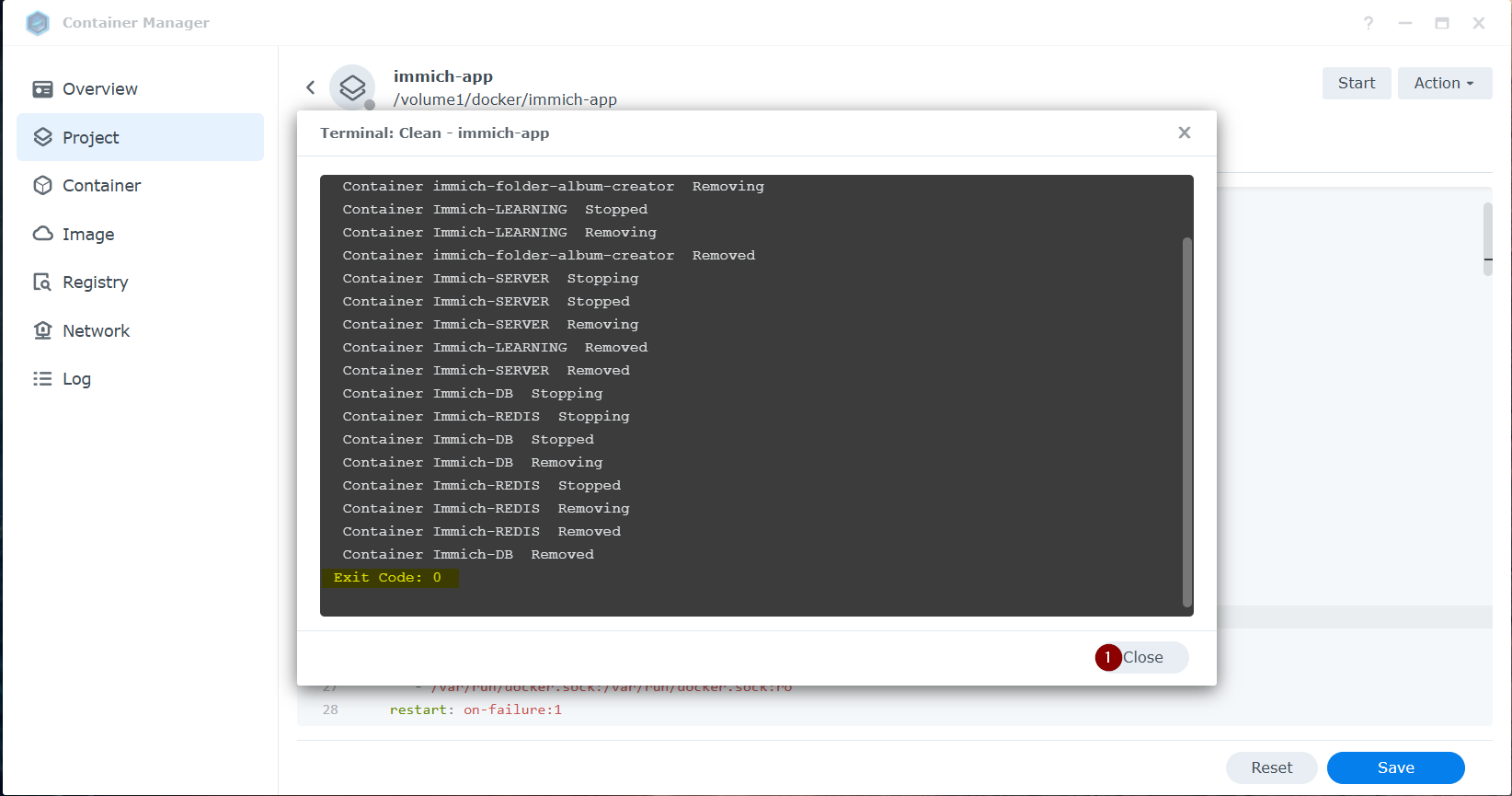Open the Image section
The width and height of the screenshot is (1512, 796).
click(x=140, y=234)
